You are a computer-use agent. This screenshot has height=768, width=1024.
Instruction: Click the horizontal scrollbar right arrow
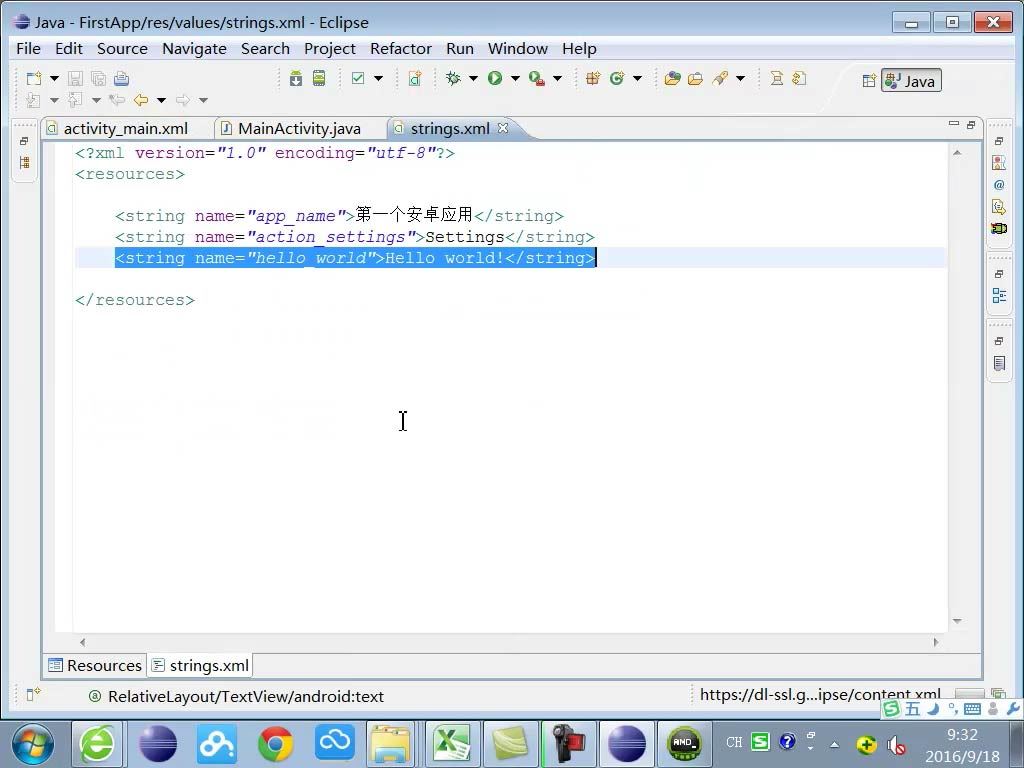pos(936,643)
